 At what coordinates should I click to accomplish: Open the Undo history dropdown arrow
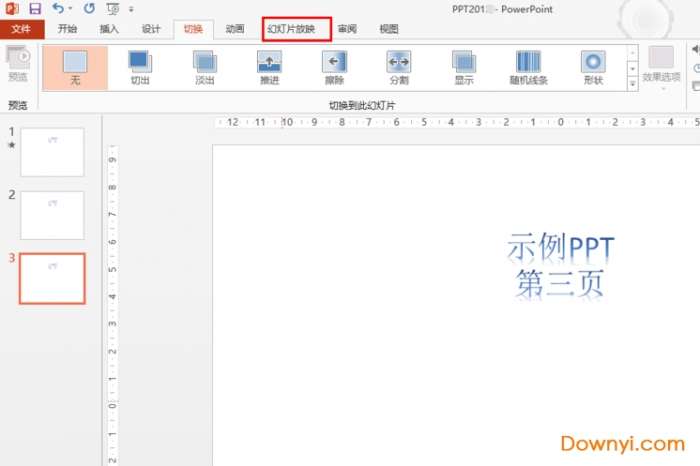pos(71,9)
